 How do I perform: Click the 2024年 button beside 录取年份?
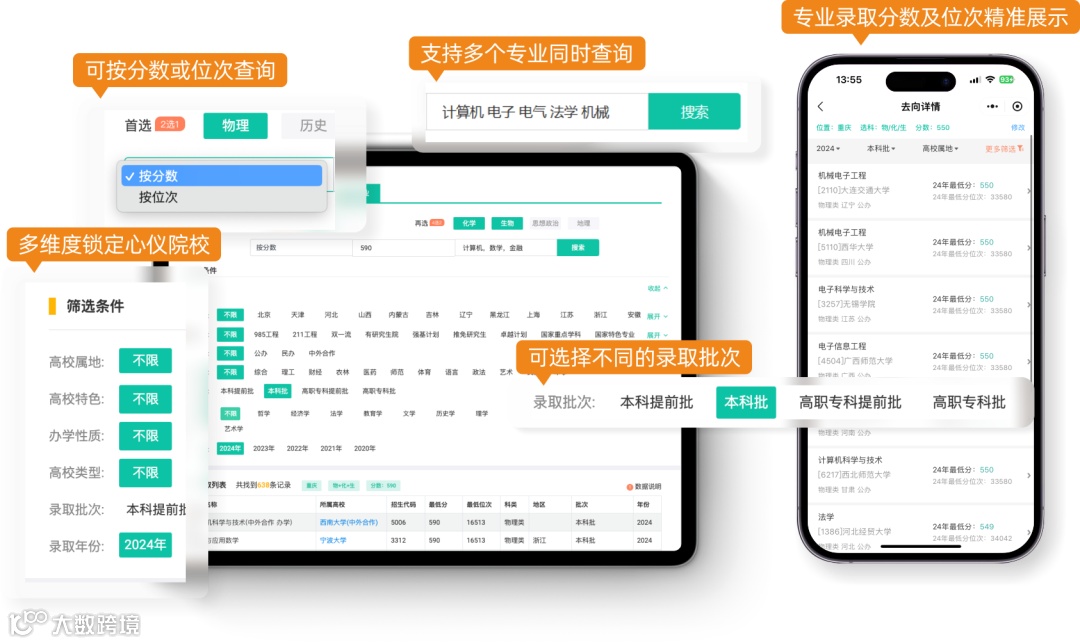[145, 545]
